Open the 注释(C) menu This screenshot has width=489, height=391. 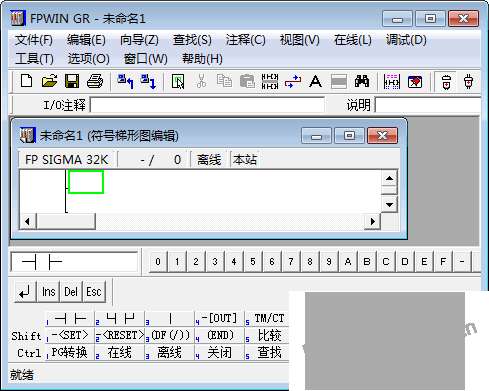246,40
